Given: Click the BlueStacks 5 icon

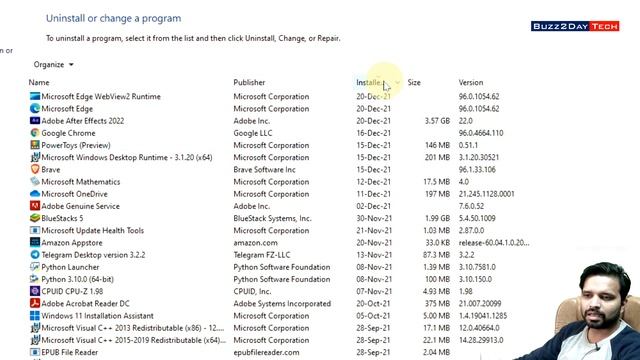Looking at the screenshot, I should pos(35,218).
